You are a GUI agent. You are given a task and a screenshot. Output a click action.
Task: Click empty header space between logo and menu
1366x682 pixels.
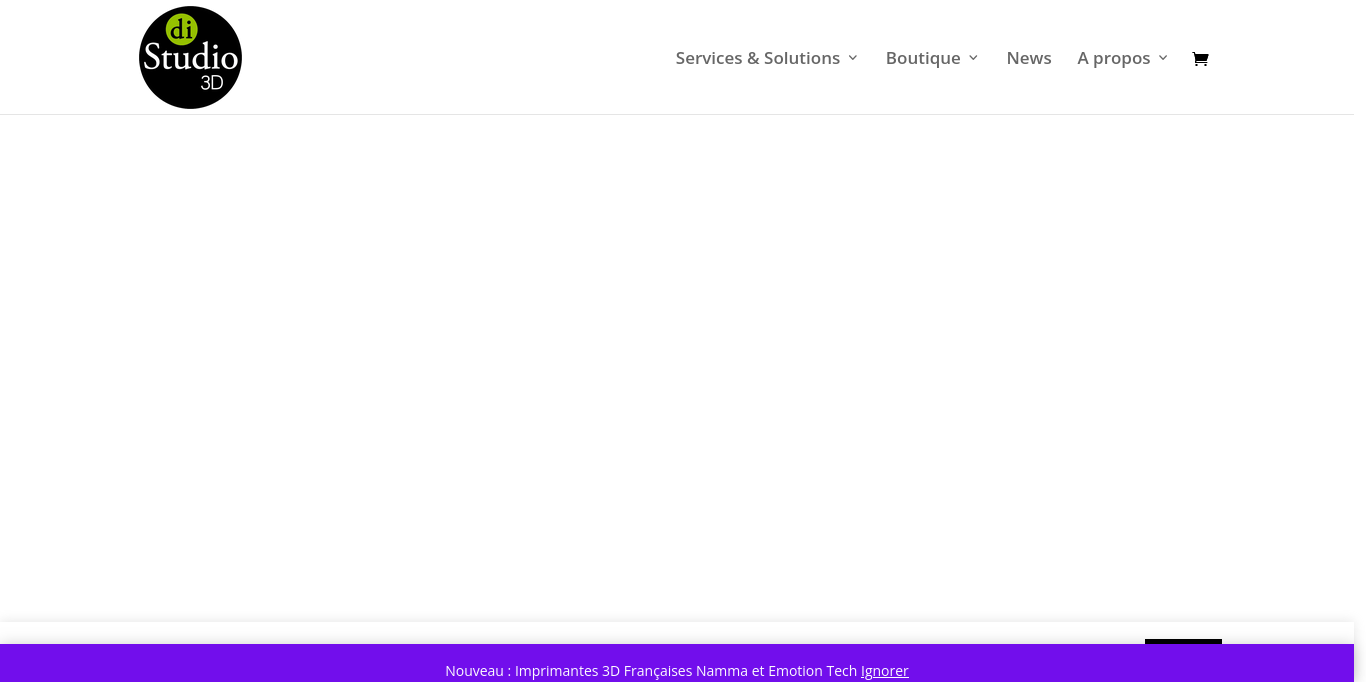click(x=450, y=58)
